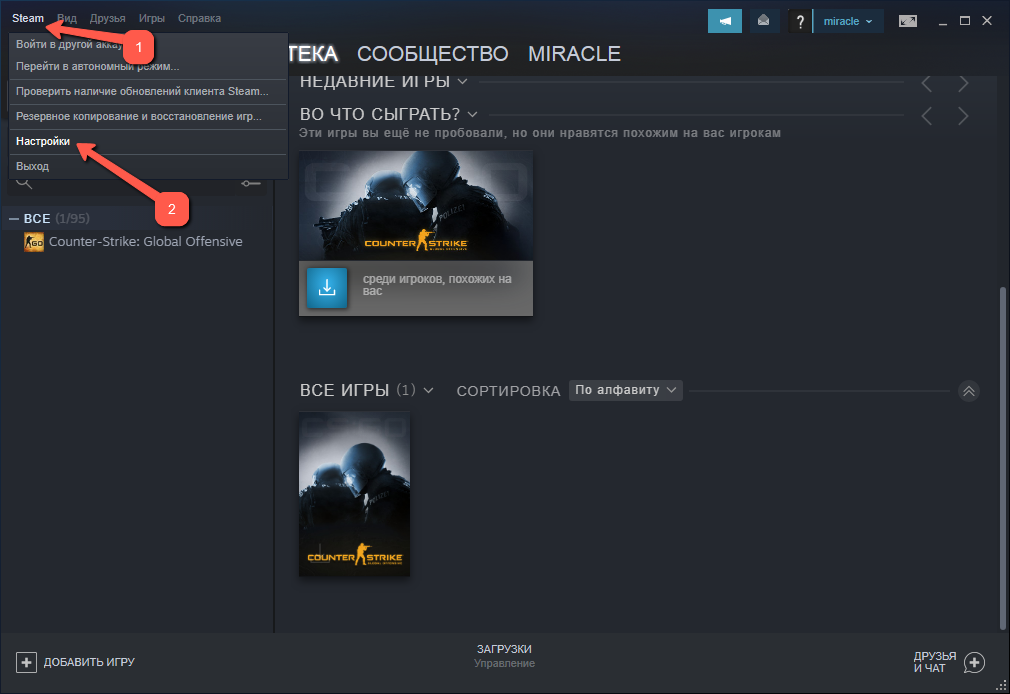Open friends and chat plus icon
1010x694 pixels.
tap(974, 662)
